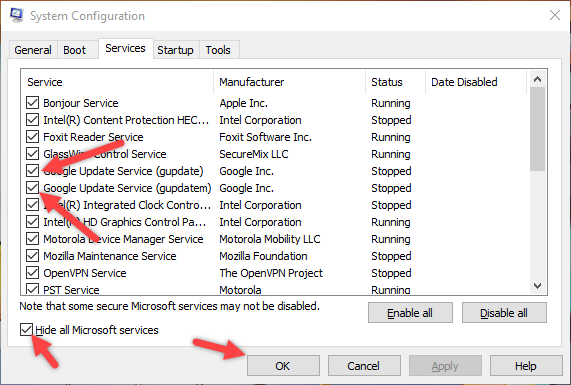Click The OpenVPN Project manufacturer cell
This screenshot has height=385, width=571.
click(271, 273)
